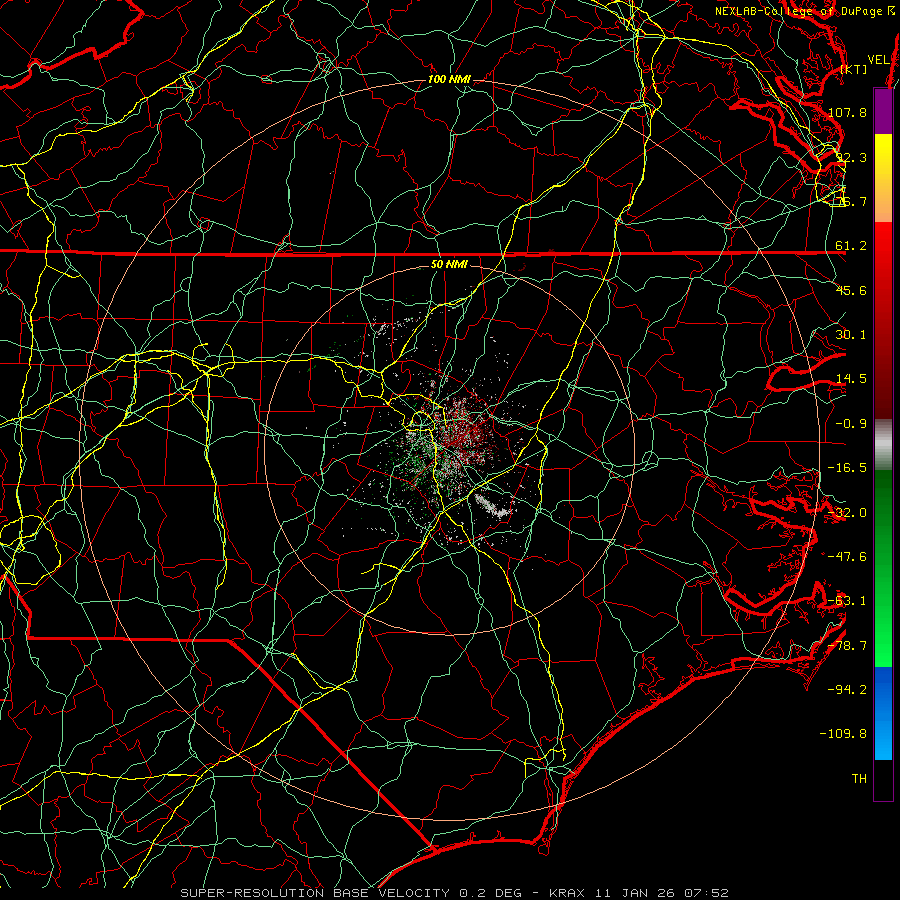Click the red segment of the velocity color bar

point(883,320)
